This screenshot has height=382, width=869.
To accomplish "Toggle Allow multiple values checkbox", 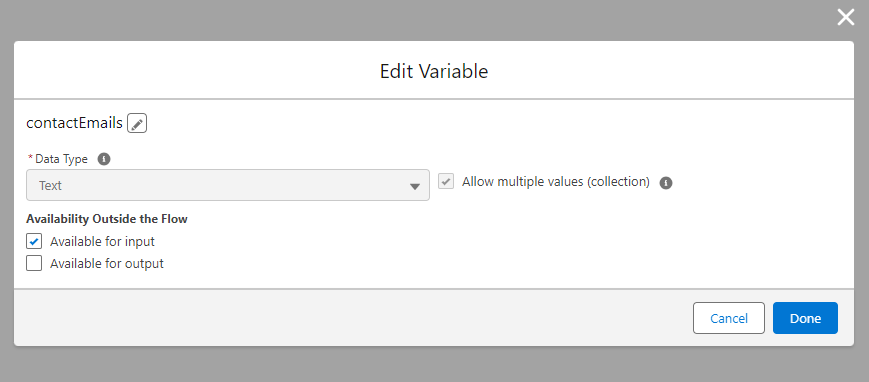I will (446, 181).
